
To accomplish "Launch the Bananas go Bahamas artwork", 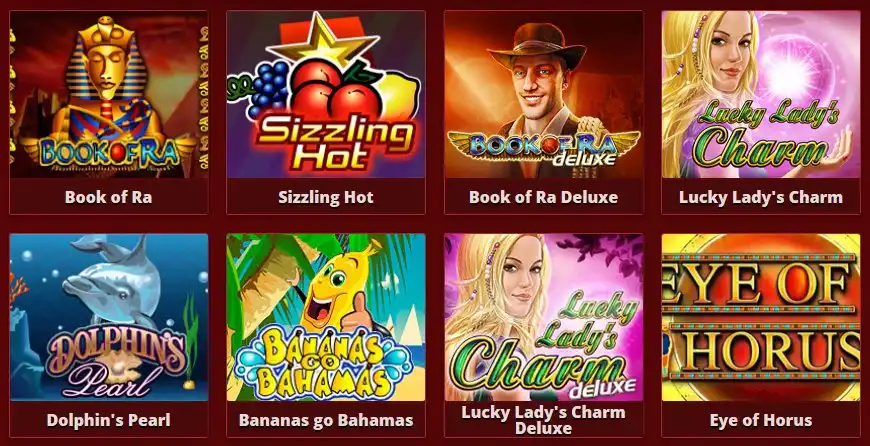I will click(x=326, y=317).
